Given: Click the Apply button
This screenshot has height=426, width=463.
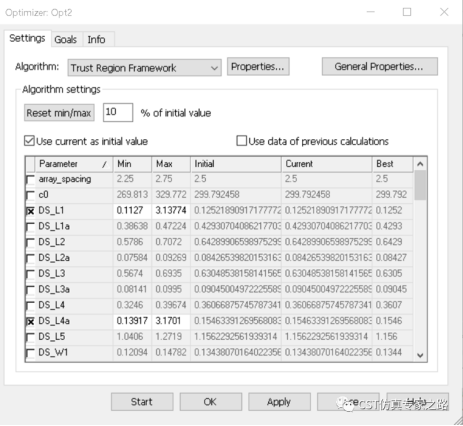Looking at the screenshot, I should (x=279, y=402).
